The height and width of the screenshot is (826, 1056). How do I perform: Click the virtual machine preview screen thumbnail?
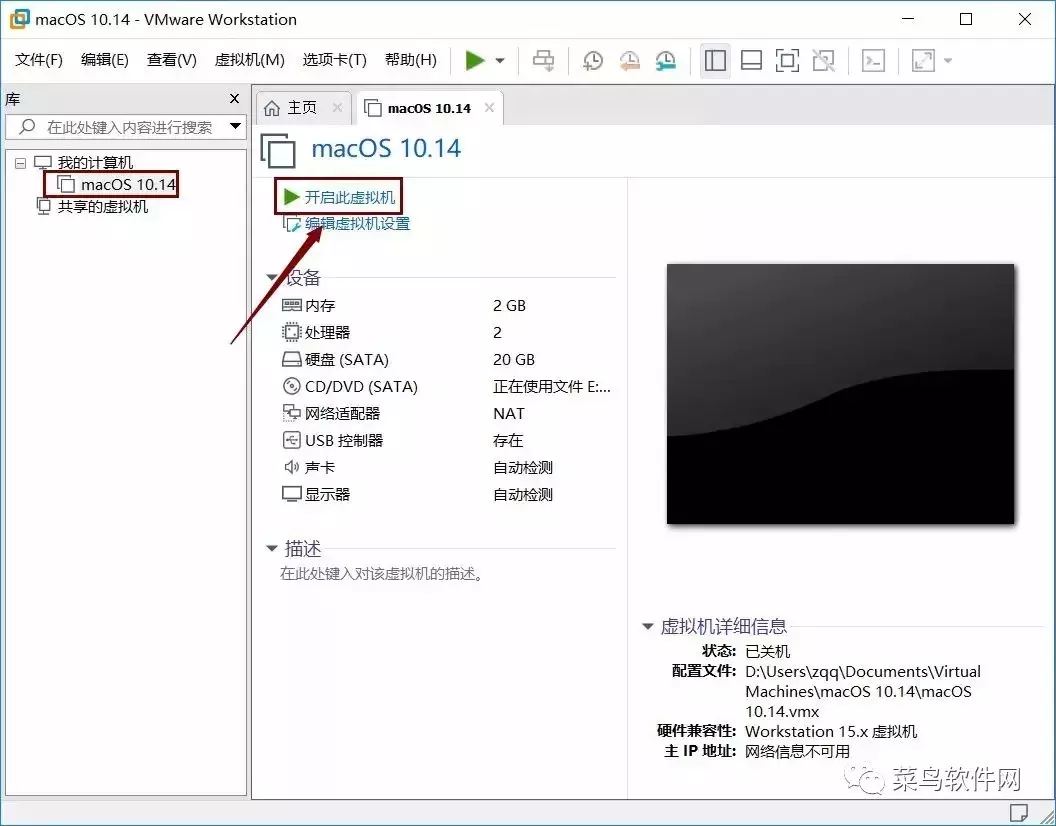(x=841, y=393)
